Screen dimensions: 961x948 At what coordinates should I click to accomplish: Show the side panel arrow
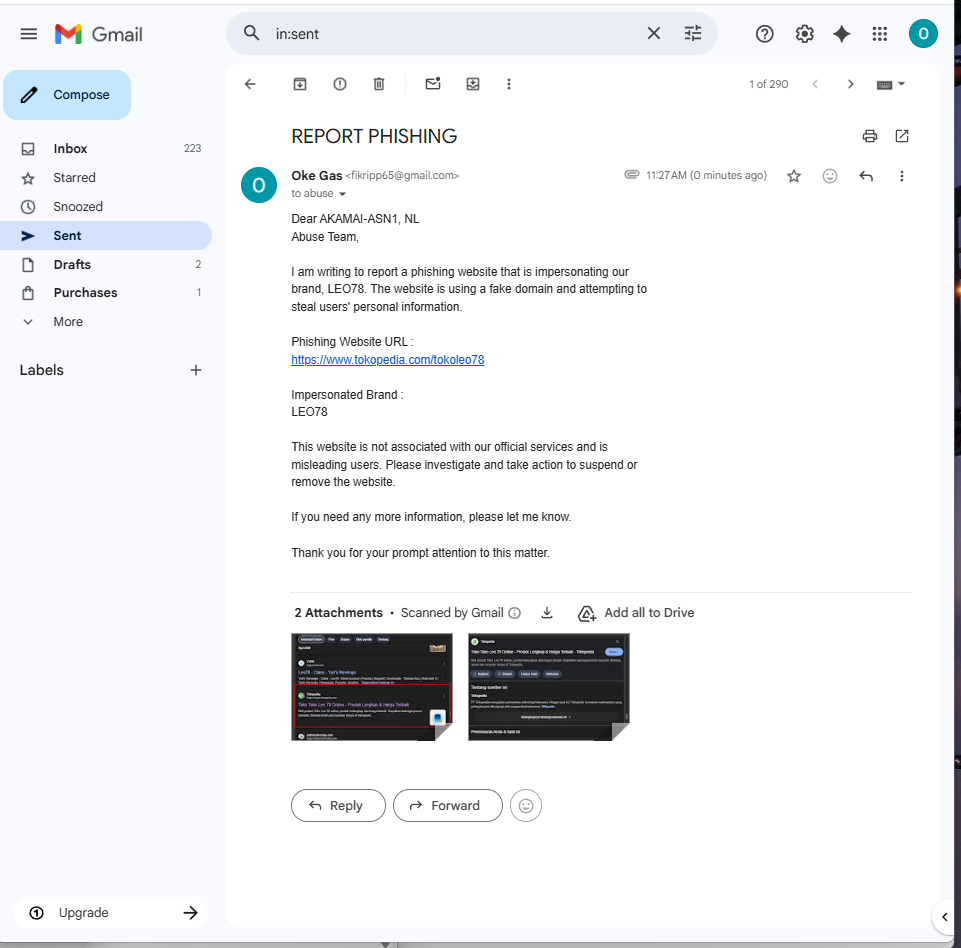click(944, 917)
